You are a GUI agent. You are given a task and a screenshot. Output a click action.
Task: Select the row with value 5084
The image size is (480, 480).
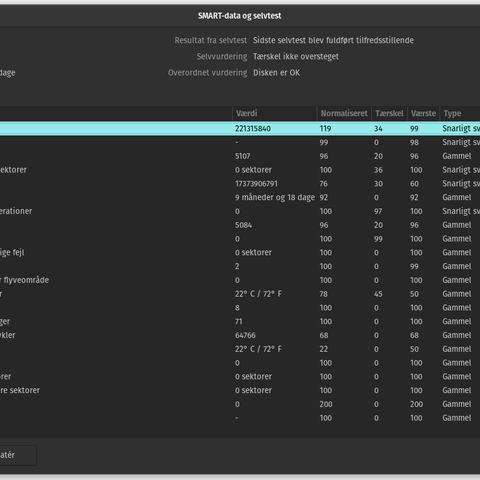coord(240,225)
